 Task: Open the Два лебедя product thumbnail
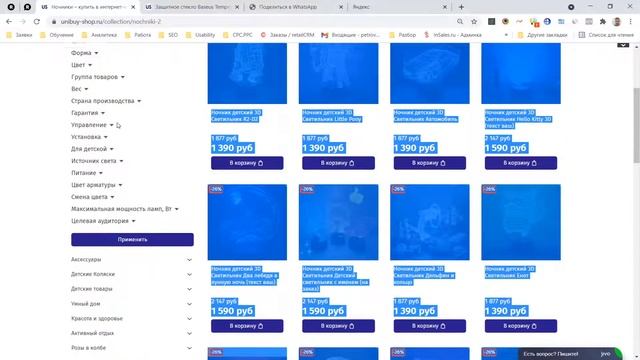coord(247,222)
